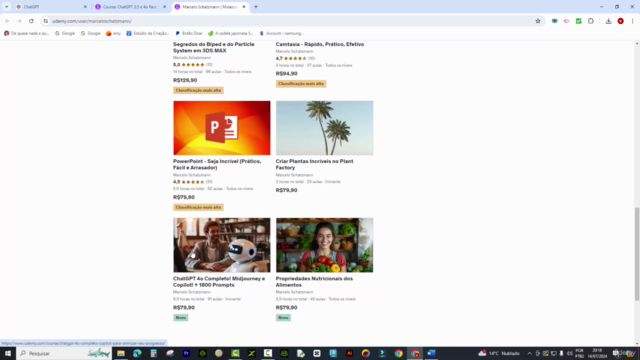Open the volume control in system tray

click(x=569, y=353)
